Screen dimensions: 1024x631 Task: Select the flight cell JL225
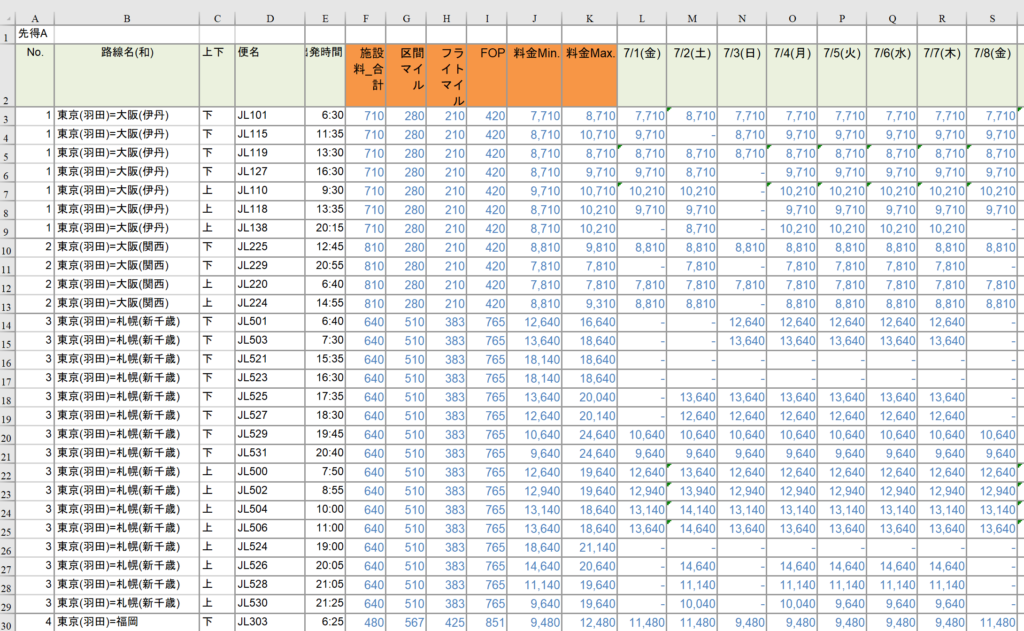tap(270, 248)
